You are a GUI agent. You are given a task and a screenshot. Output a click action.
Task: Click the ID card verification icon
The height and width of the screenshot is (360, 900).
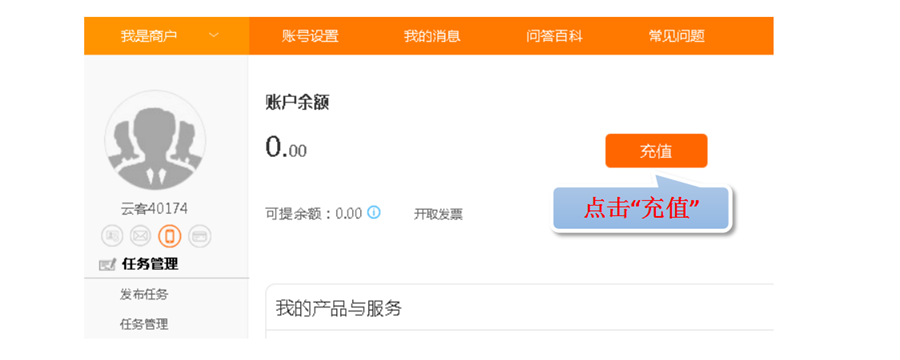(x=111, y=236)
